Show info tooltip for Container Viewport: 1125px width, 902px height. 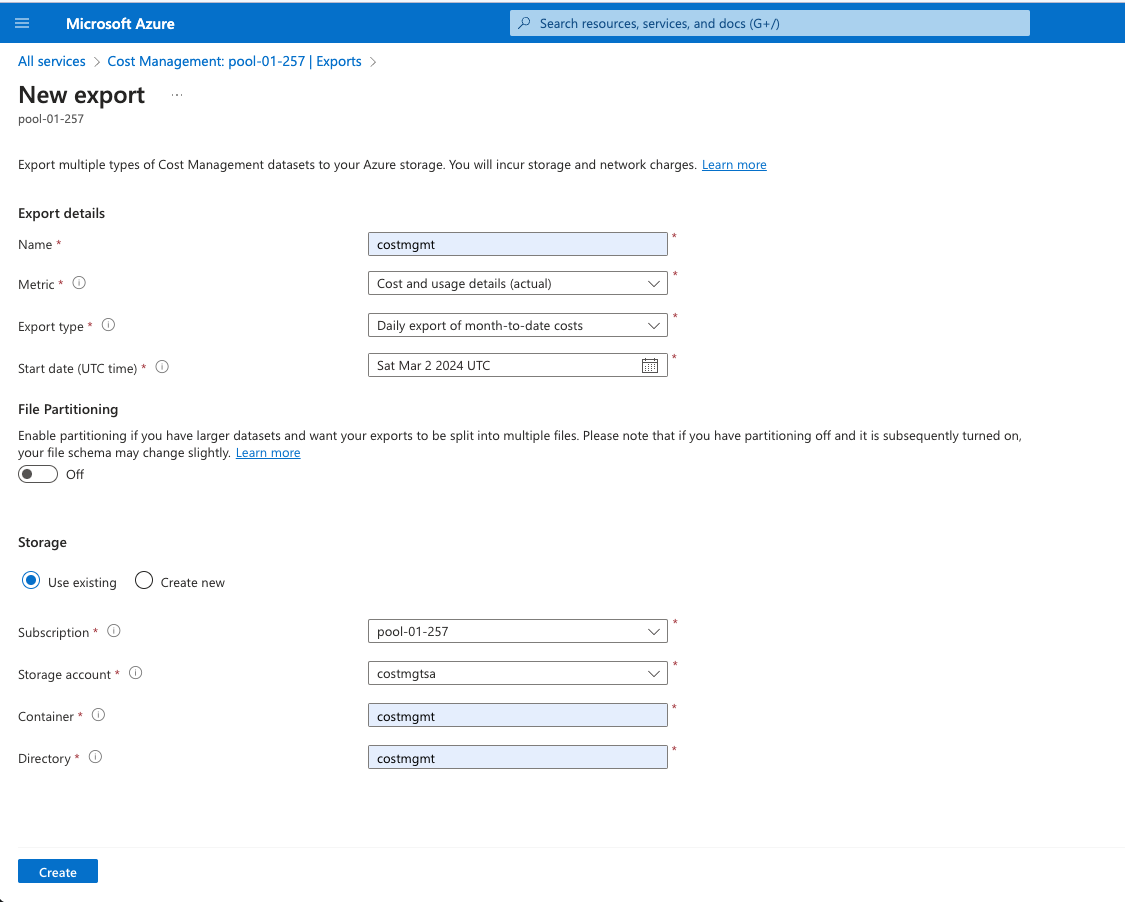98,715
